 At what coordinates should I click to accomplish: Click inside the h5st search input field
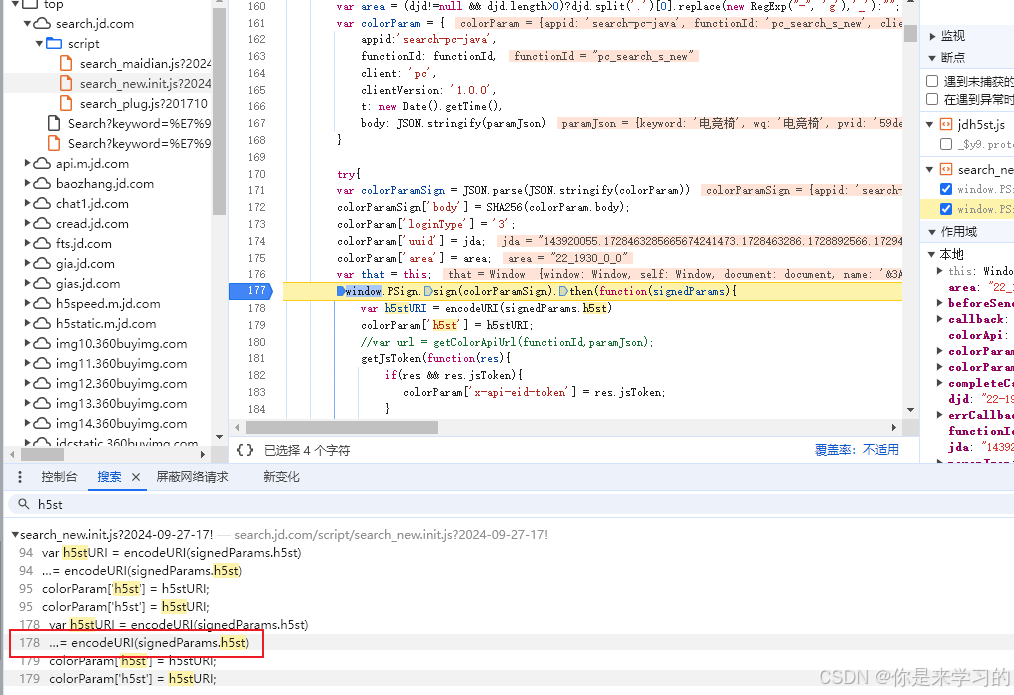tap(120, 503)
